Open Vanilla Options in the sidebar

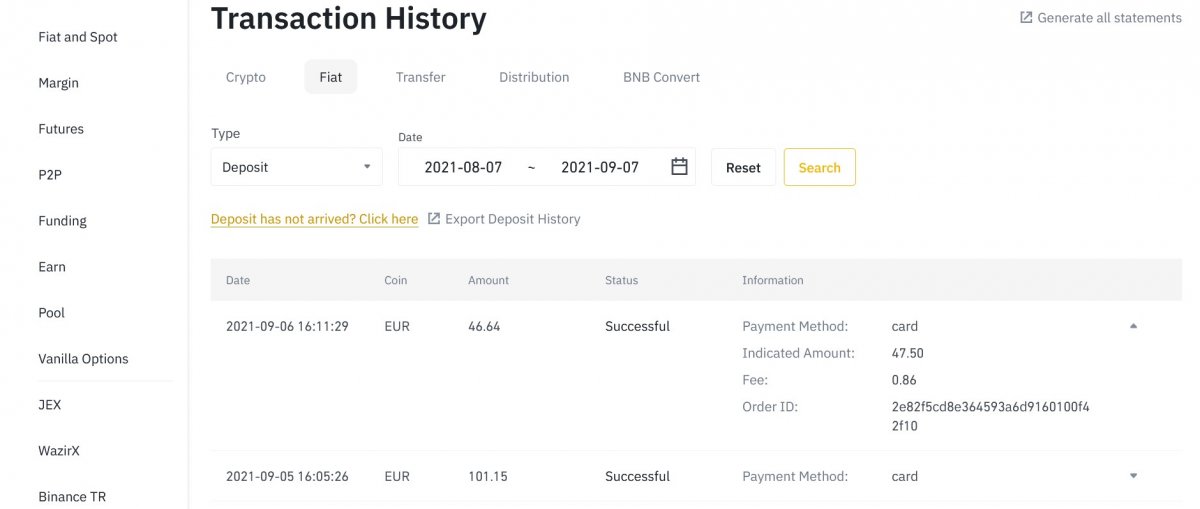point(83,359)
